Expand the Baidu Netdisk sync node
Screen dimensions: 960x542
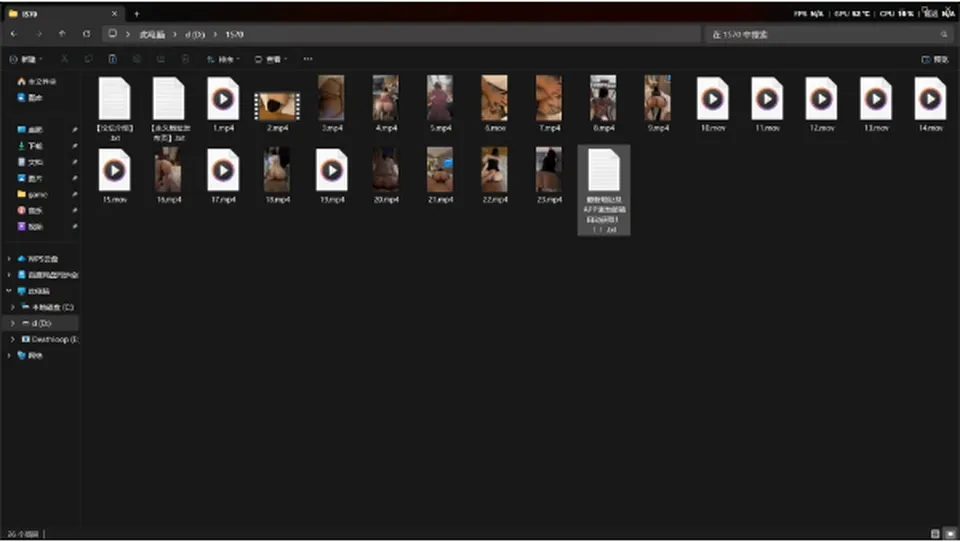[x=9, y=275]
